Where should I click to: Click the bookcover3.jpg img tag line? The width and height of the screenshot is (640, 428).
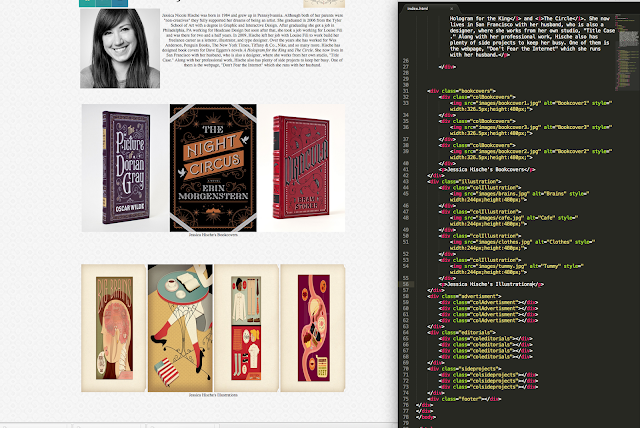coord(531,130)
